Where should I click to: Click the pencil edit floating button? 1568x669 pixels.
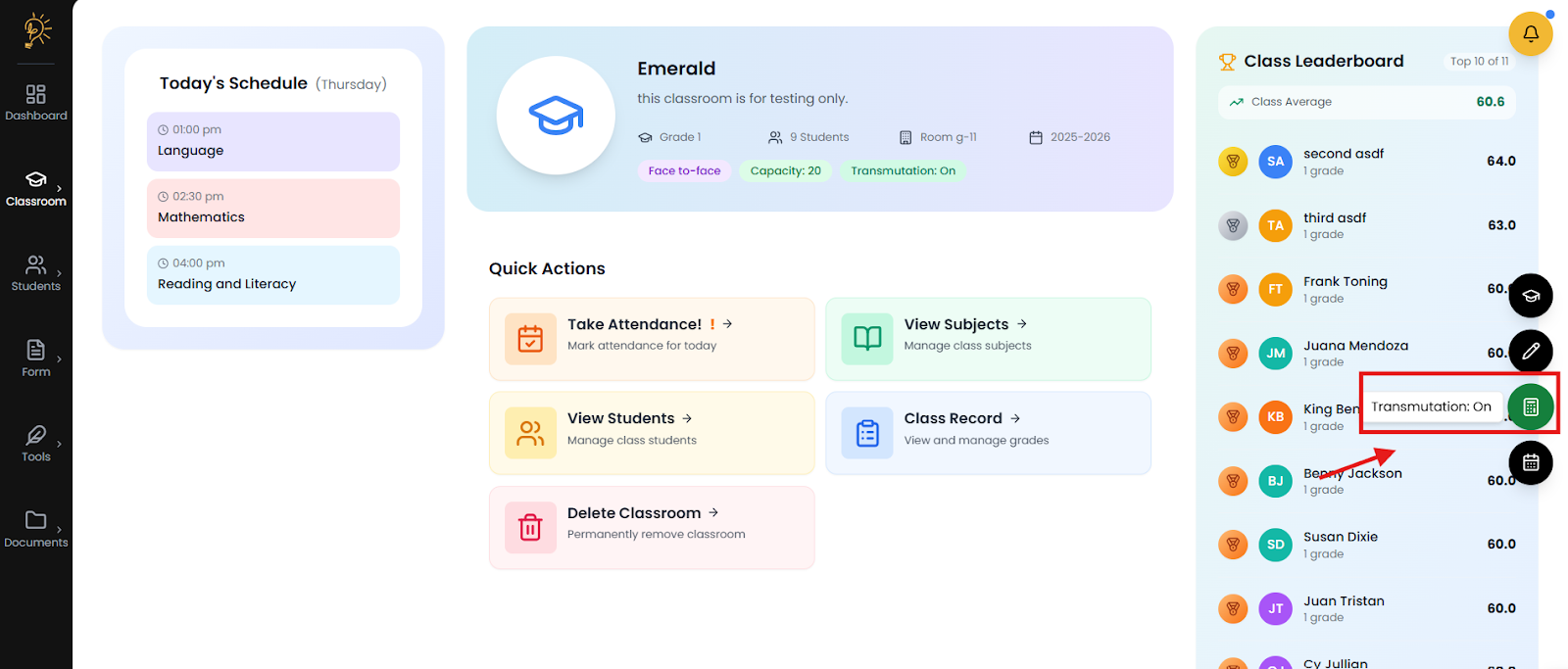coord(1530,351)
